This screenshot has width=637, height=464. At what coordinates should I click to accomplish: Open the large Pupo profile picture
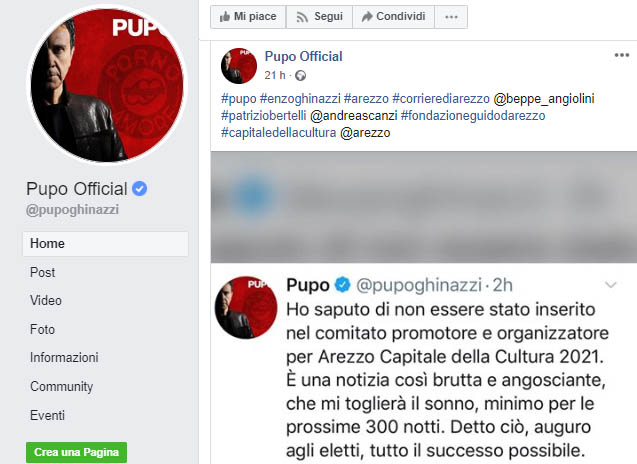(x=107, y=85)
